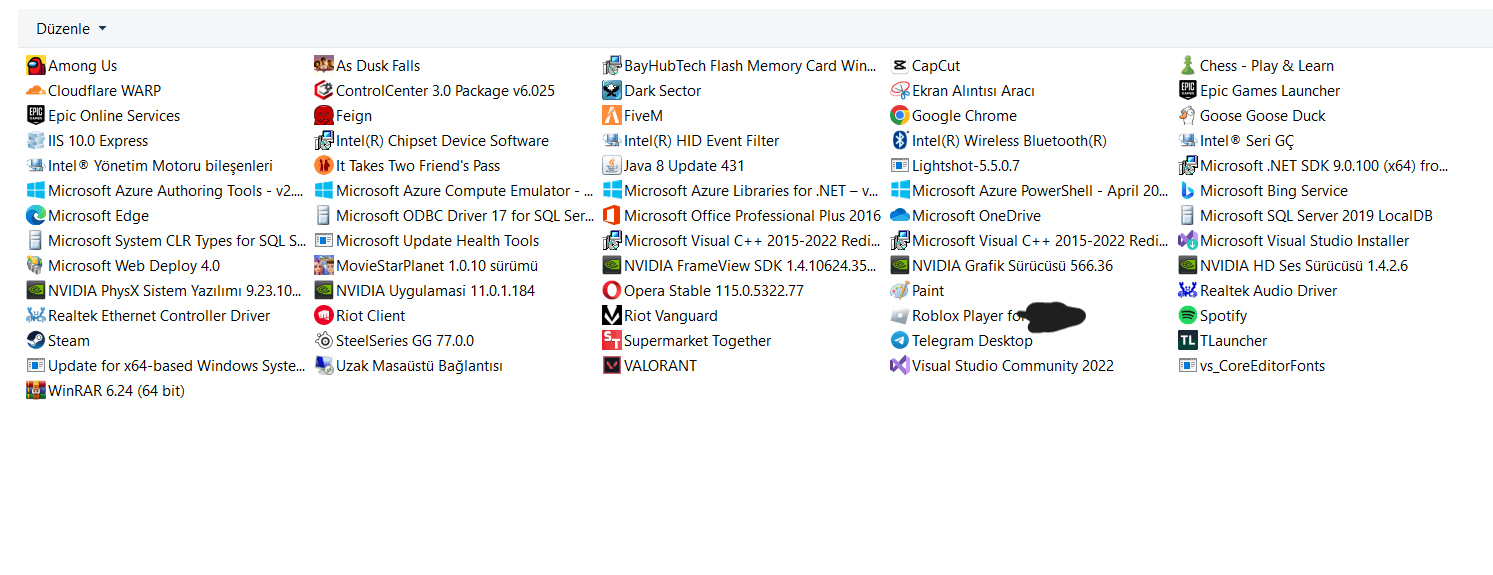Select Intel(R) Chipset Device Software entry
The width and height of the screenshot is (1493, 575).
(x=431, y=141)
